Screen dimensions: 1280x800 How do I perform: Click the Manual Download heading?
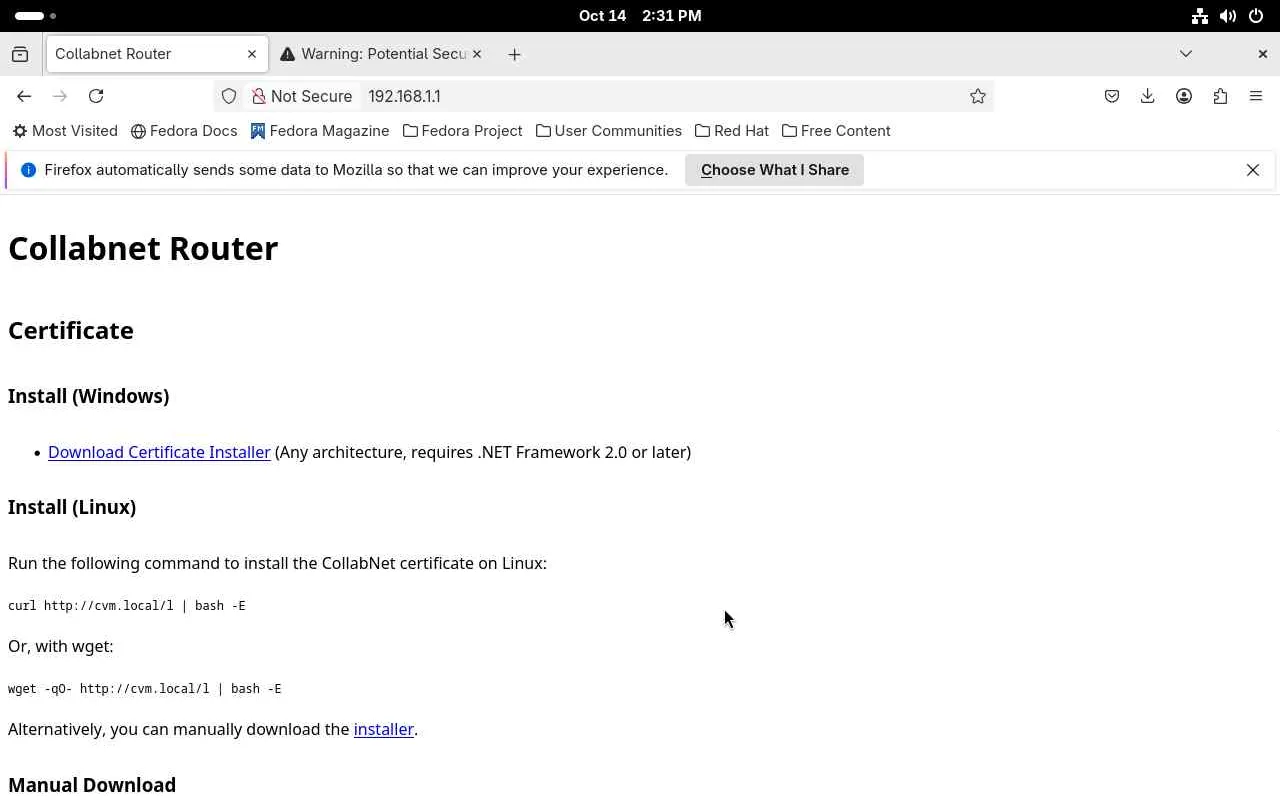92,785
